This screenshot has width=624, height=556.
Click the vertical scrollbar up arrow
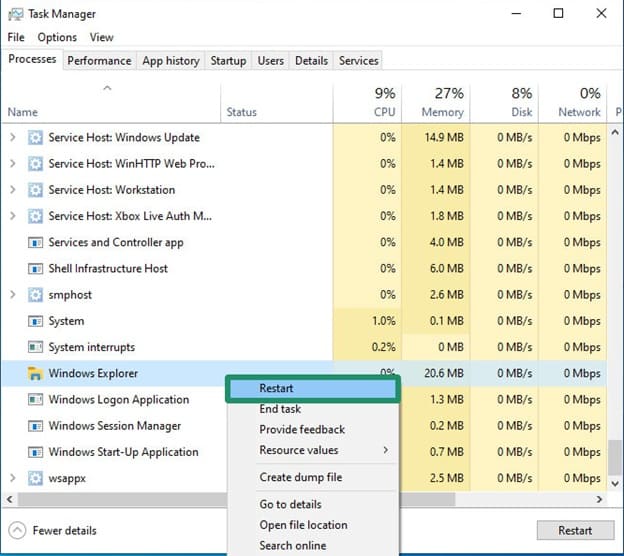click(615, 133)
